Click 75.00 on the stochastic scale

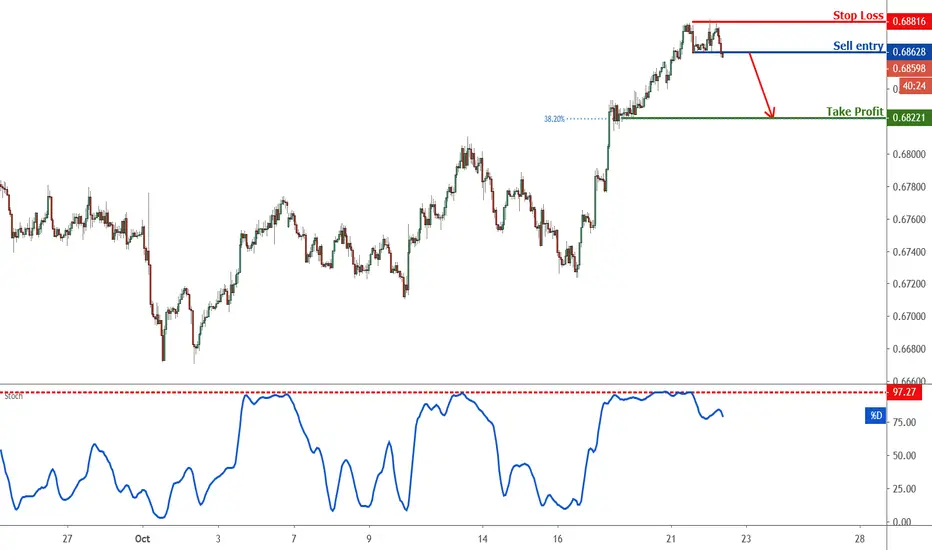tap(904, 422)
